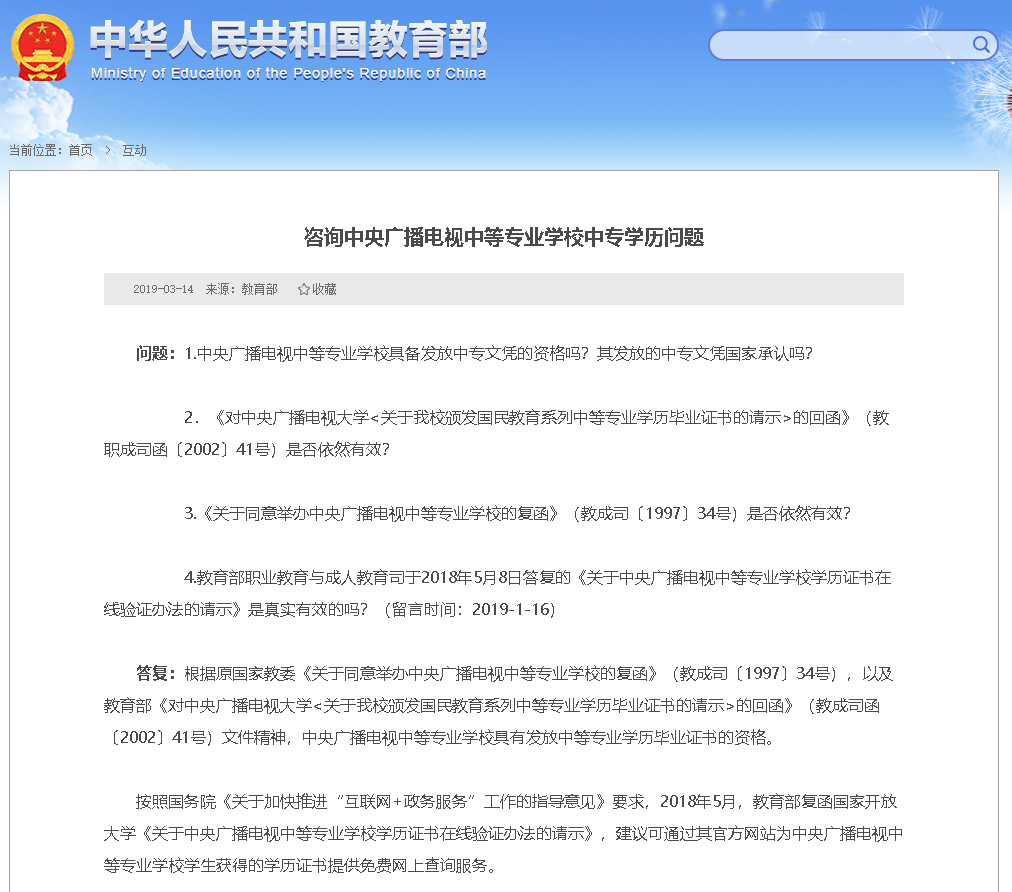Open the 互动 breadcrumb link
The height and width of the screenshot is (892, 1012).
pos(134,150)
